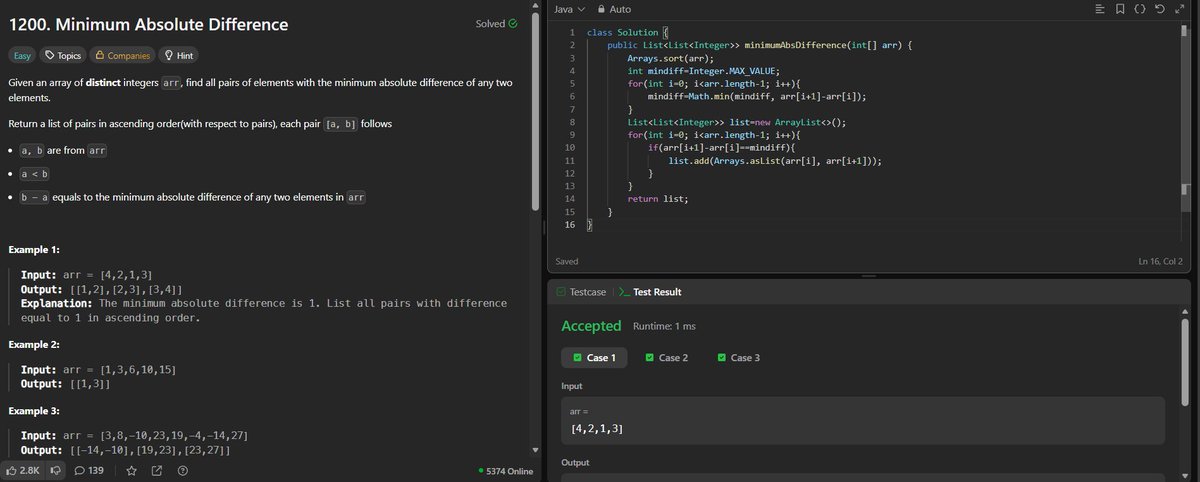Viewport: 1200px width, 482px height.
Task: Click the description panel scrollbar down arrow
Action: (535, 451)
